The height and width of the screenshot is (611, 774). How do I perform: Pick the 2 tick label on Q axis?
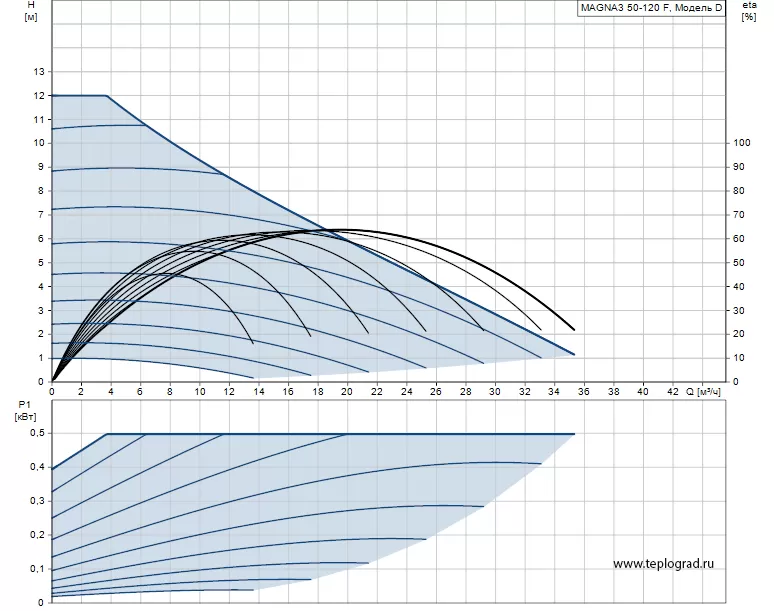(81, 392)
